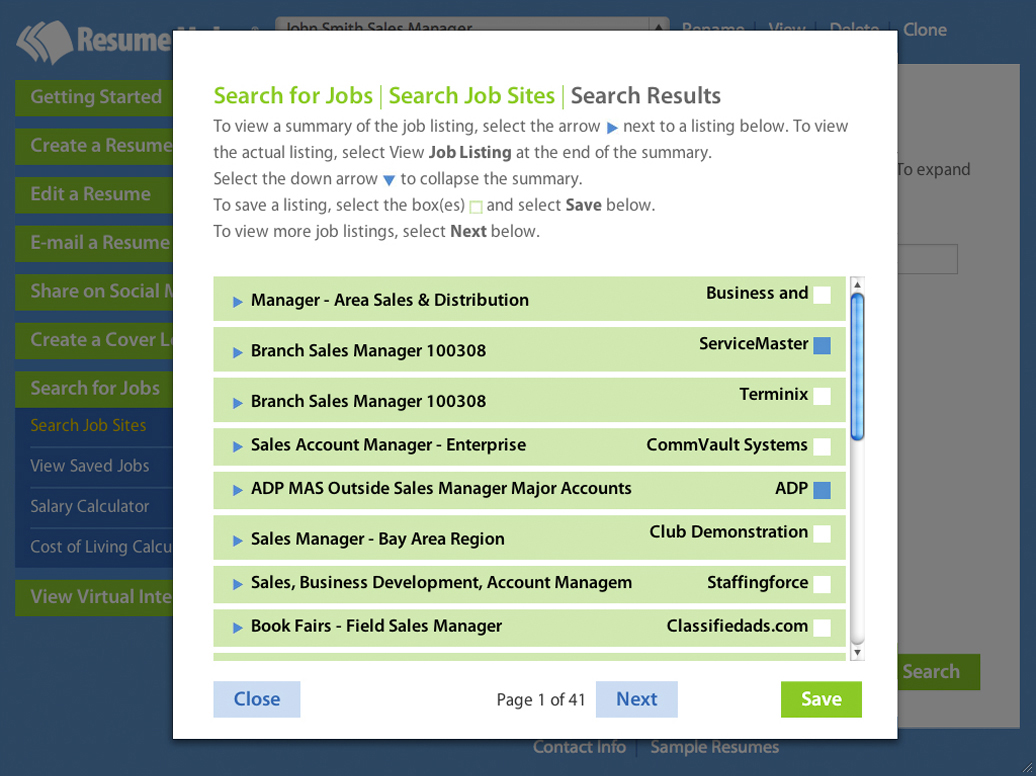Image resolution: width=1036 pixels, height=776 pixels.
Task: Open View Saved Jobs
Action: [90, 466]
